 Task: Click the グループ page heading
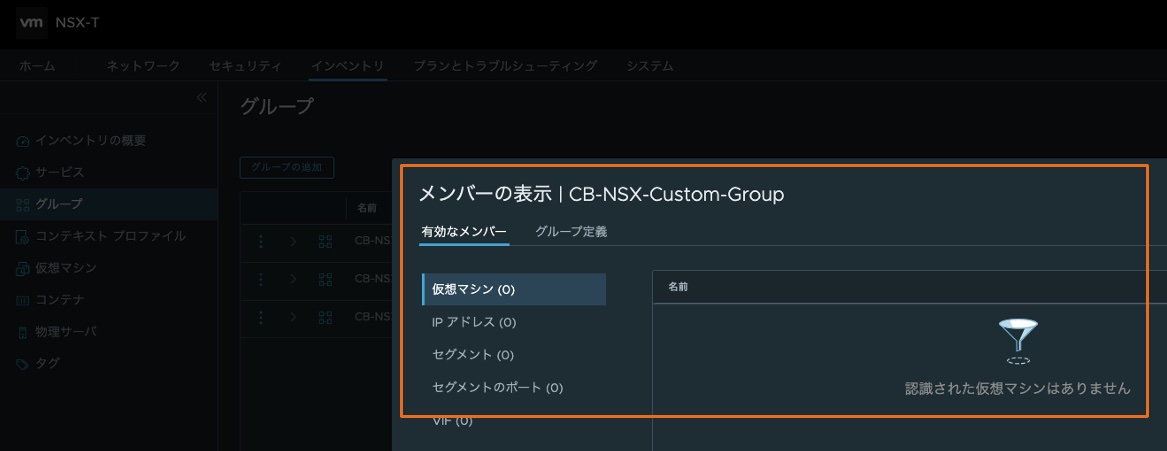click(277, 106)
